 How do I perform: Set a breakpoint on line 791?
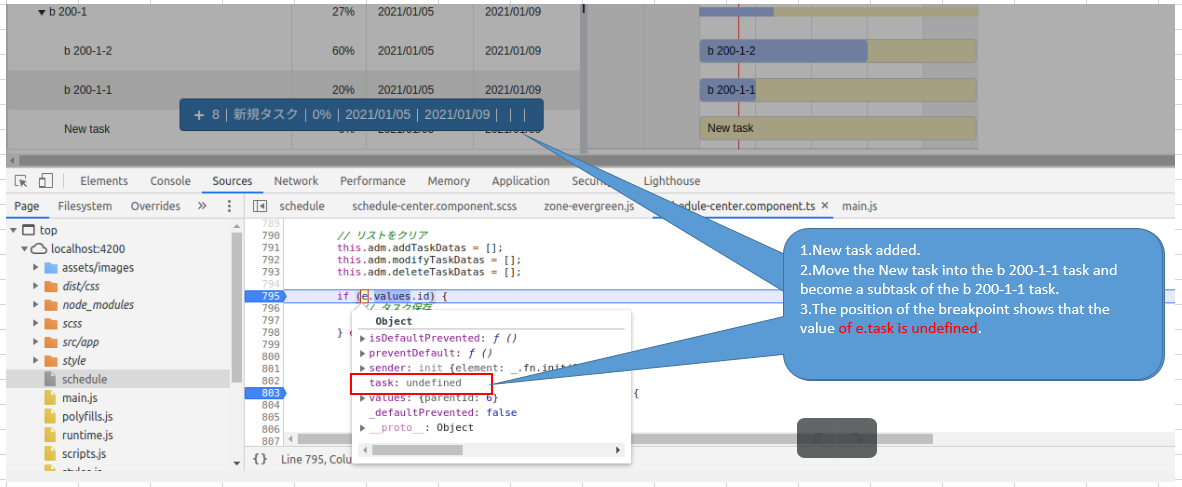coord(270,247)
